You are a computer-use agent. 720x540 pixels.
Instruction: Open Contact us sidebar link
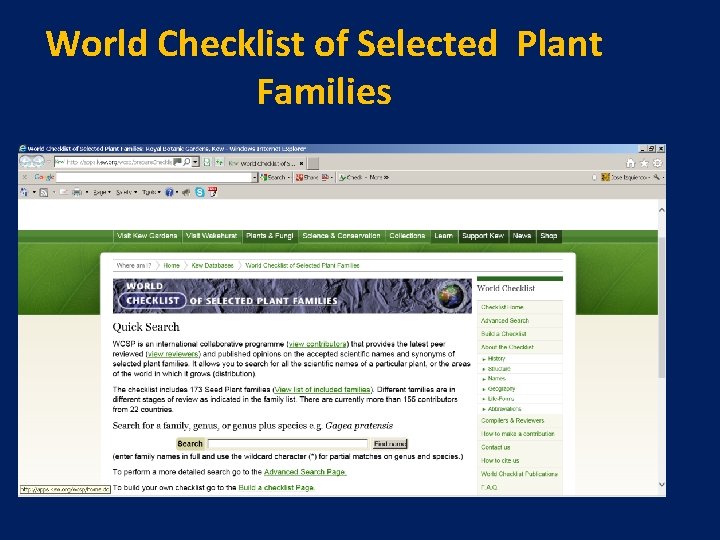click(495, 447)
